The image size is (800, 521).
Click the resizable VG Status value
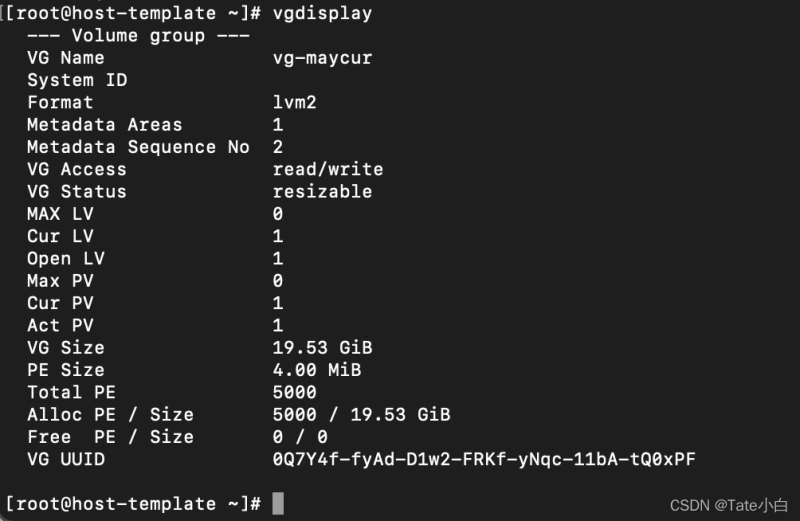point(322,191)
